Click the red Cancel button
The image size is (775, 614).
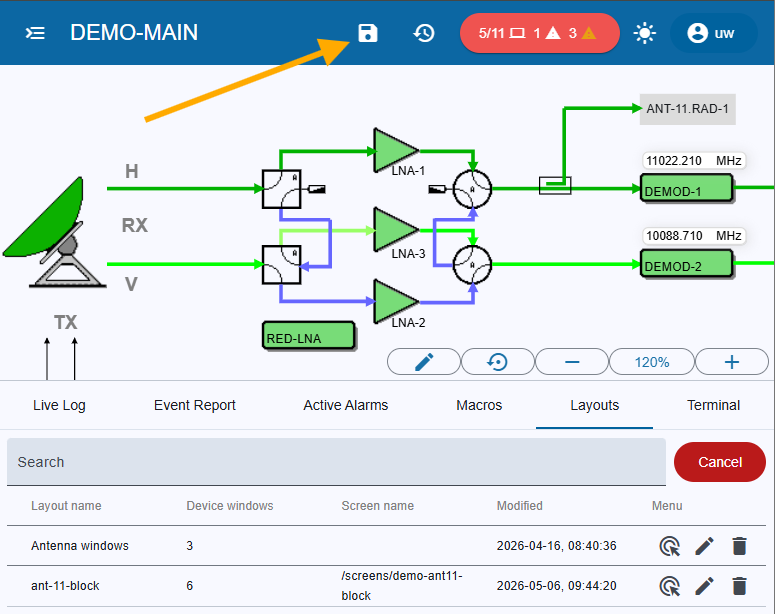pos(720,462)
